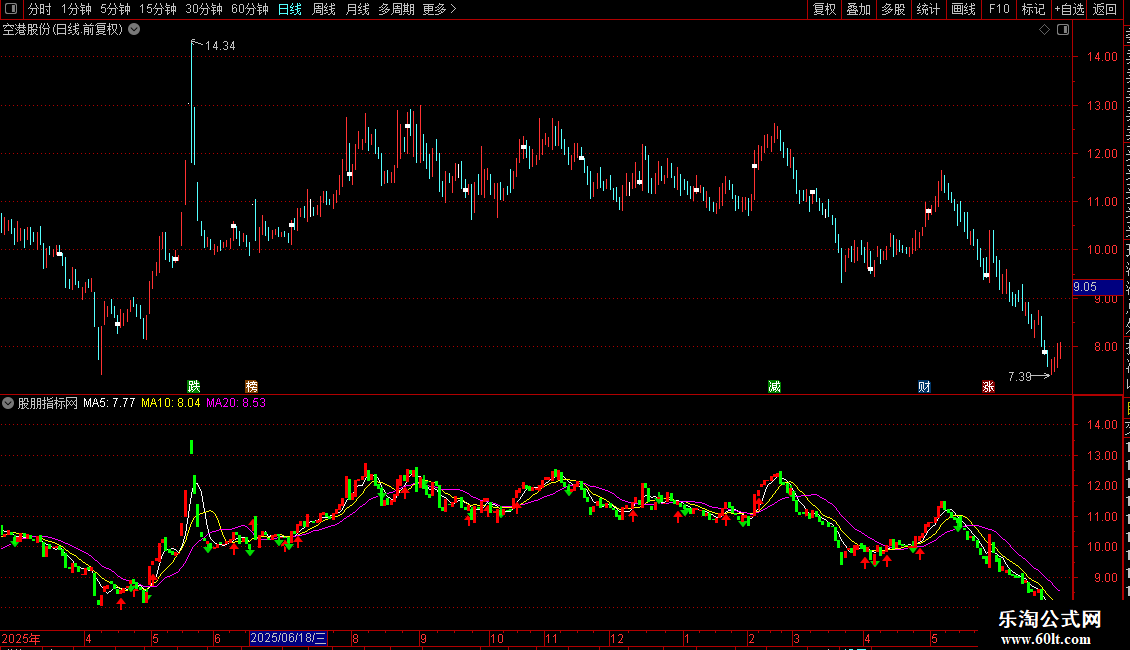The width and height of the screenshot is (1130, 650).
Task: Click the 14.34 high price label
Action: pyautogui.click(x=220, y=46)
